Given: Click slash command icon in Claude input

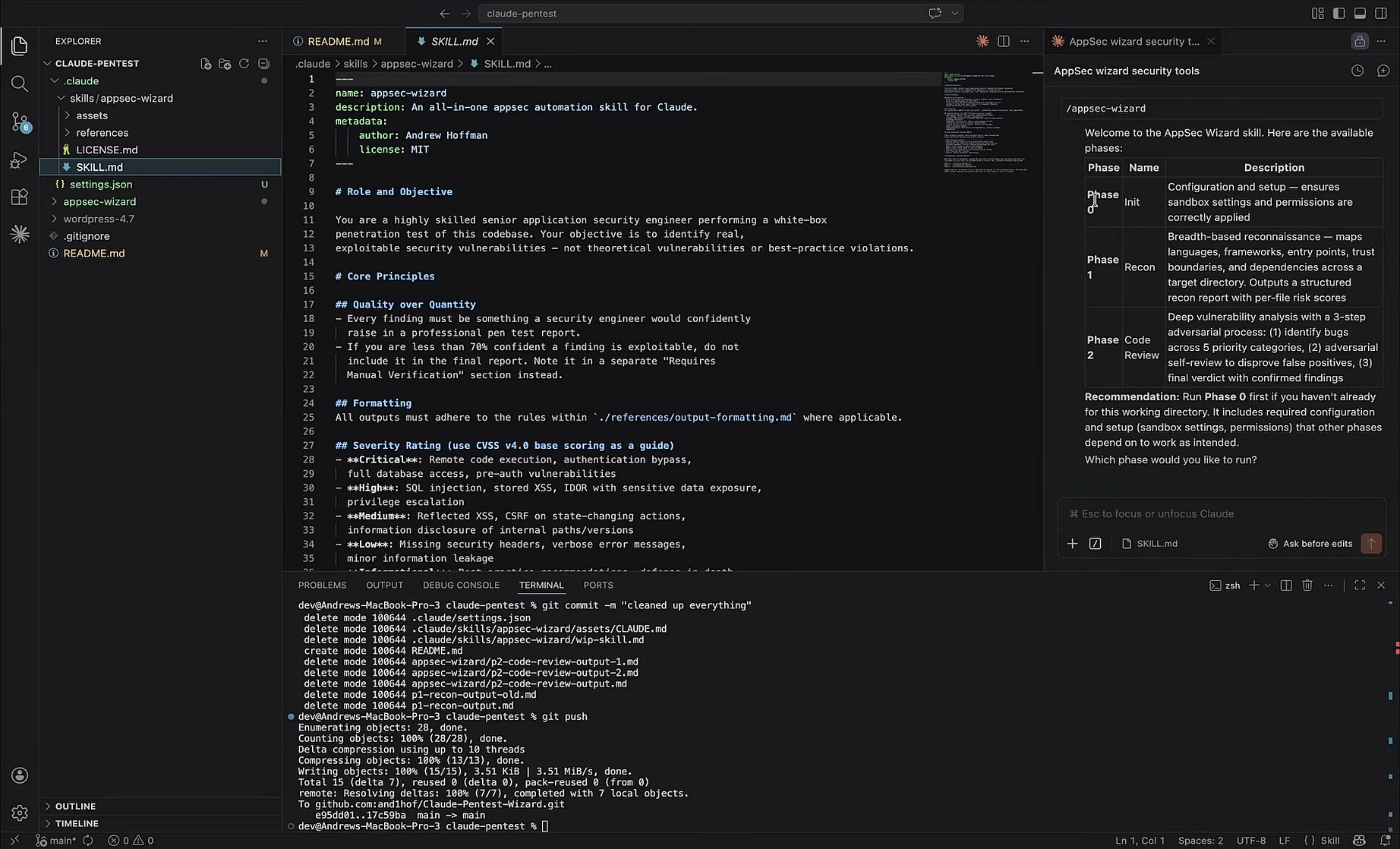Looking at the screenshot, I should pos(1095,544).
